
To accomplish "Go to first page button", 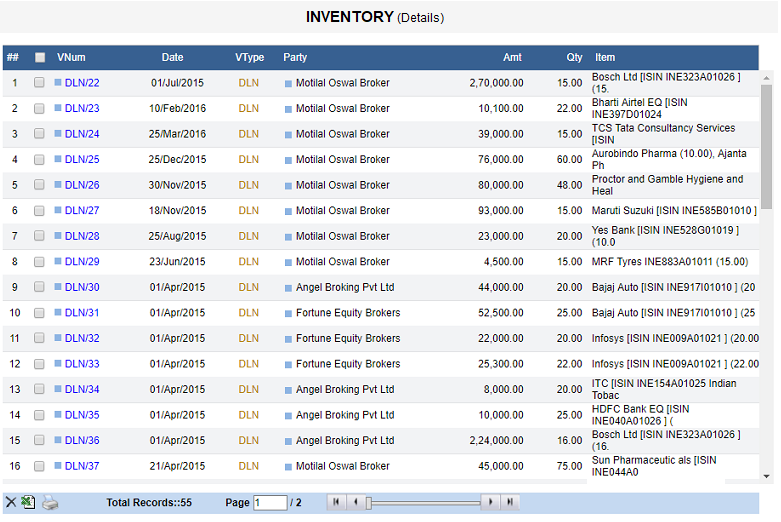I will coord(336,502).
